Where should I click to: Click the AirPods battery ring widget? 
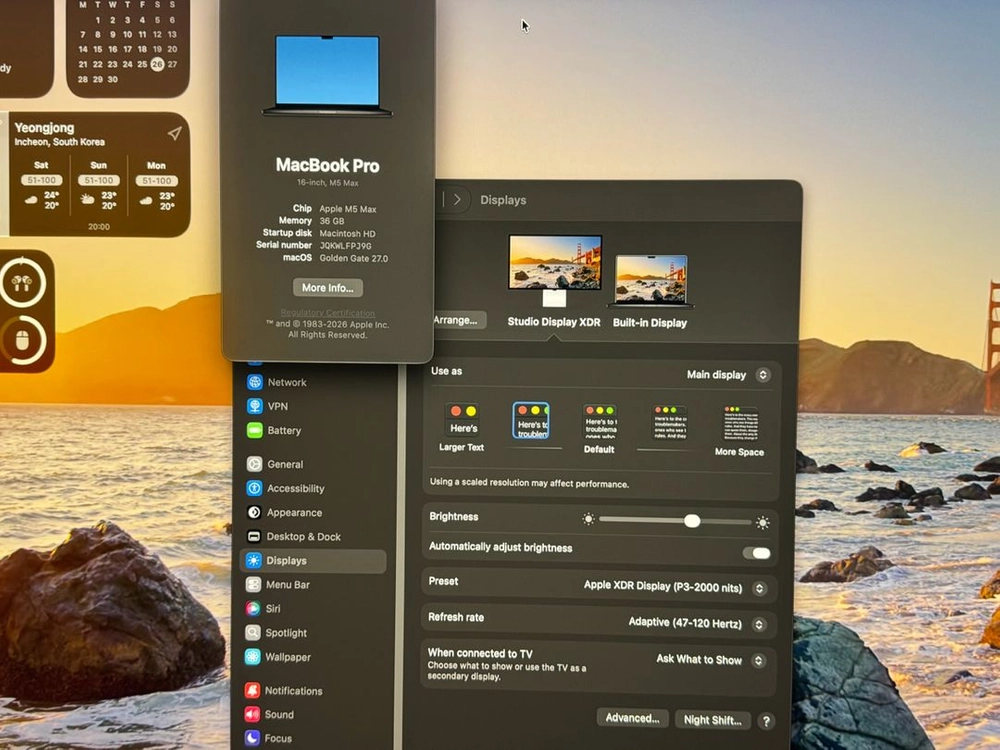[x=22, y=283]
